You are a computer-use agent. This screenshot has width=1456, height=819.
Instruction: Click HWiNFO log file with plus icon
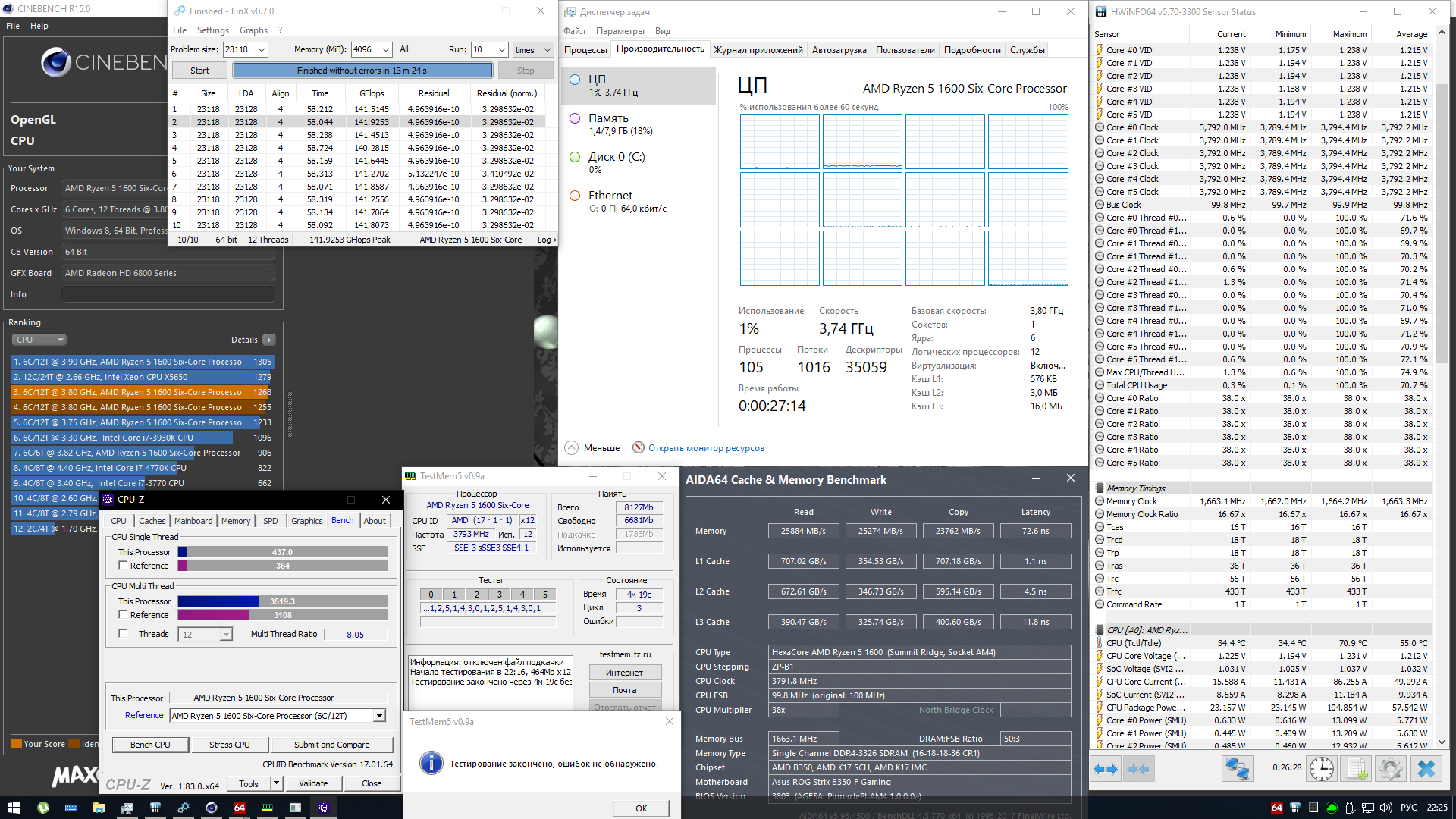[1357, 769]
